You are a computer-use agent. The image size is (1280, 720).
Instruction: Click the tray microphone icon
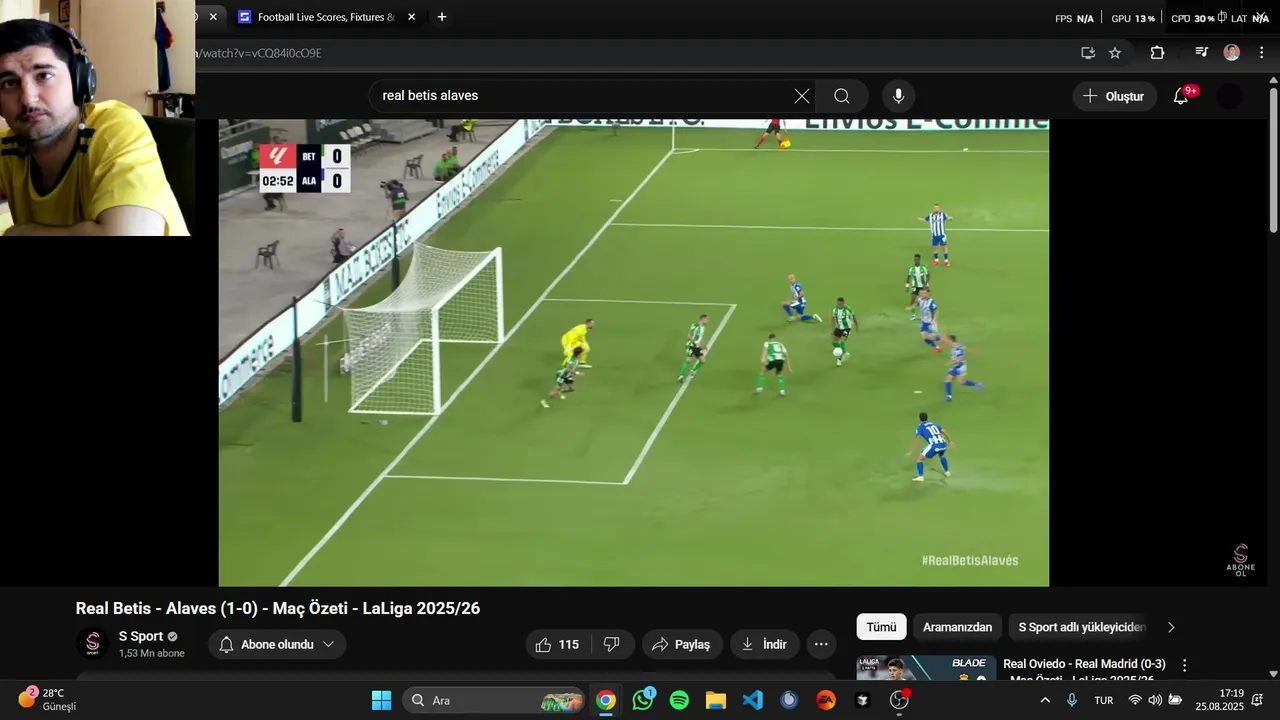click(1072, 700)
